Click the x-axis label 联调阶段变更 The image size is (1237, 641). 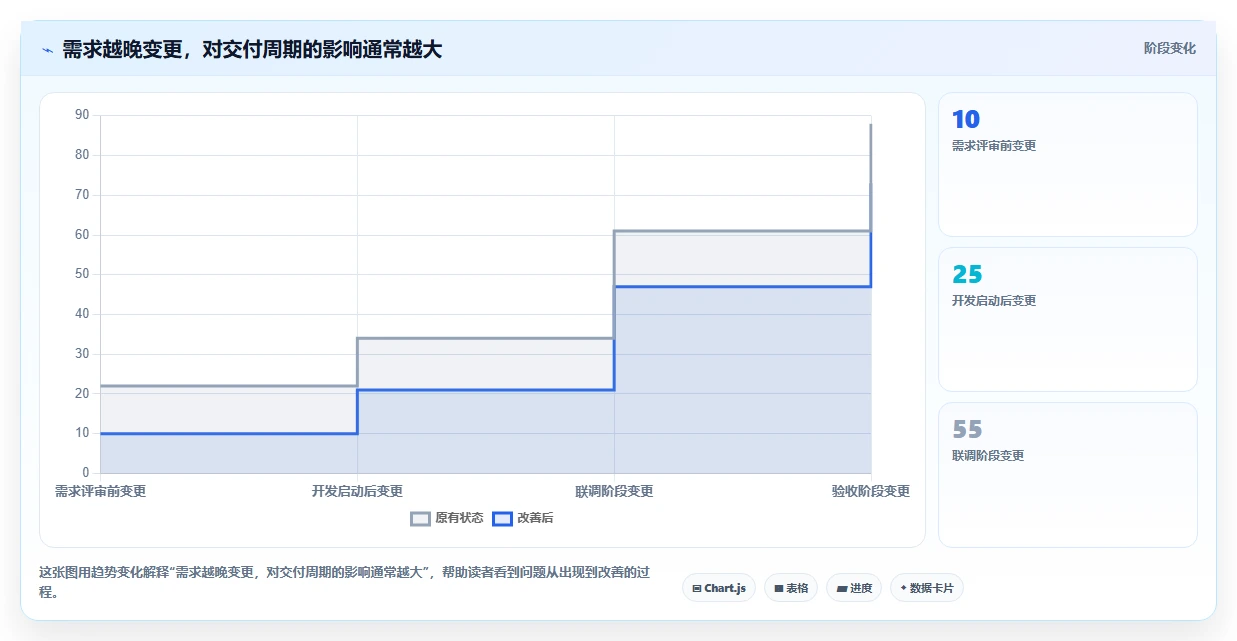[x=614, y=491]
